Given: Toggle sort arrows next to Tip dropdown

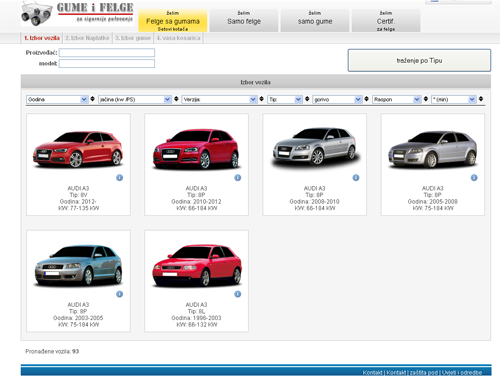Looking at the screenshot, I should [x=307, y=99].
